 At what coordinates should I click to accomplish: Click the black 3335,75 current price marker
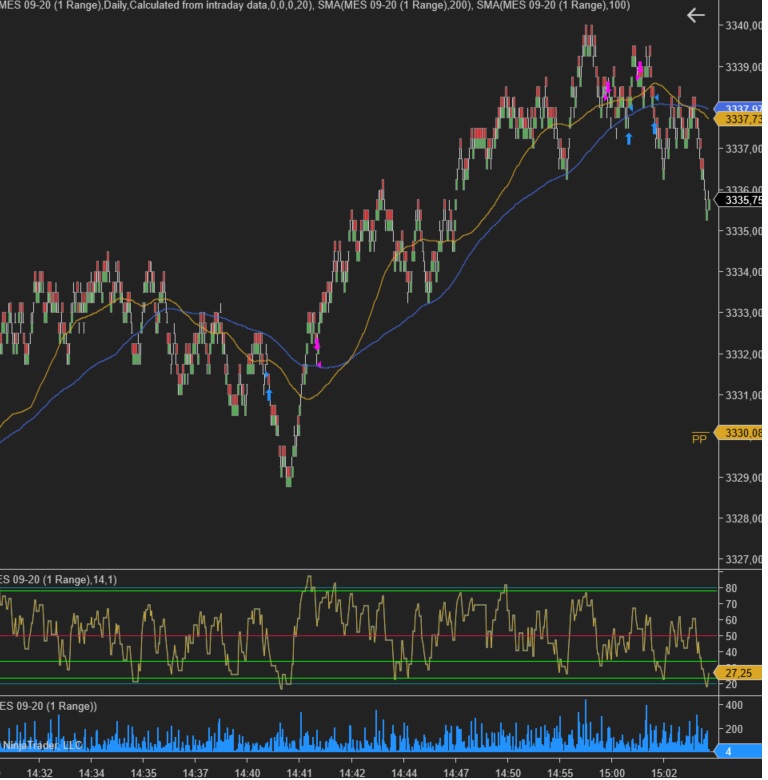(738, 200)
